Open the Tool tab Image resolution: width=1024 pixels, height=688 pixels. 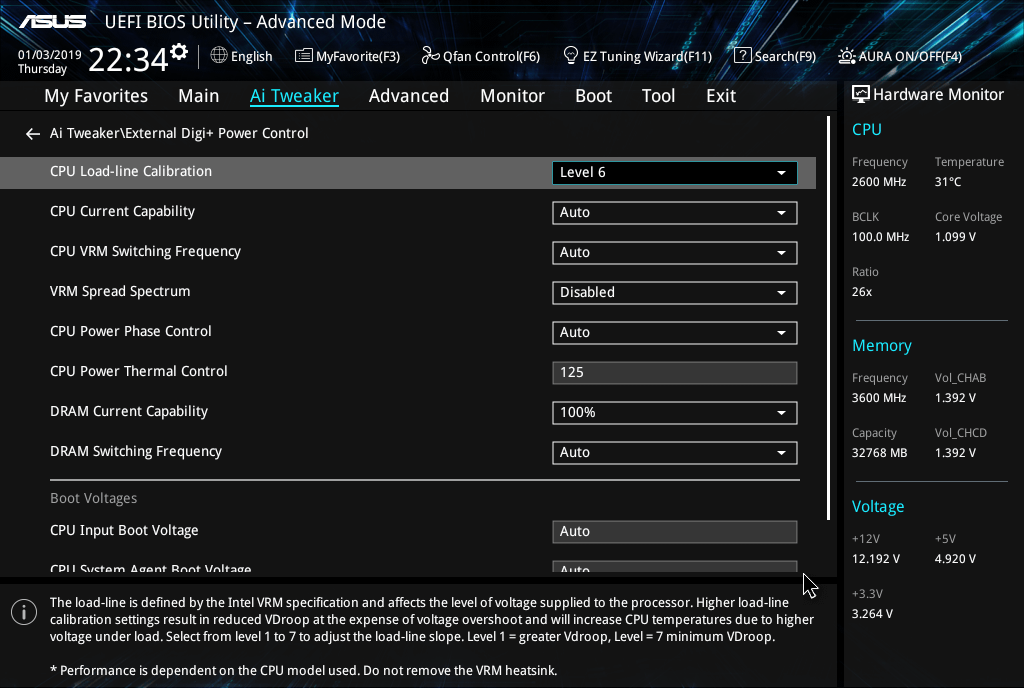(658, 96)
